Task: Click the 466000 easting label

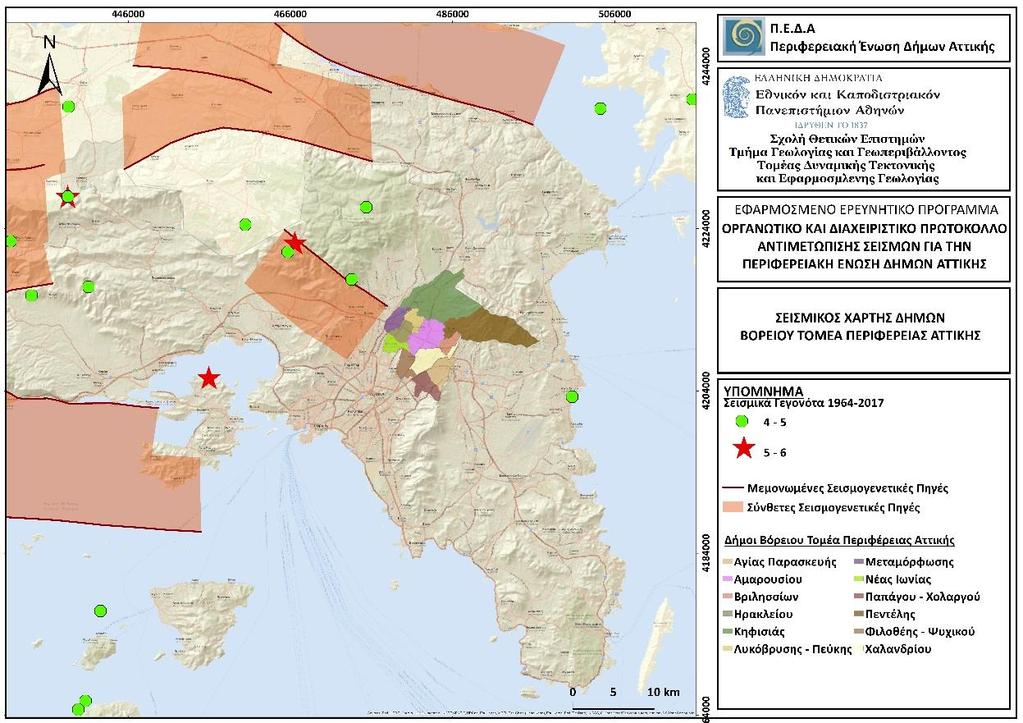Action: pyautogui.click(x=290, y=14)
